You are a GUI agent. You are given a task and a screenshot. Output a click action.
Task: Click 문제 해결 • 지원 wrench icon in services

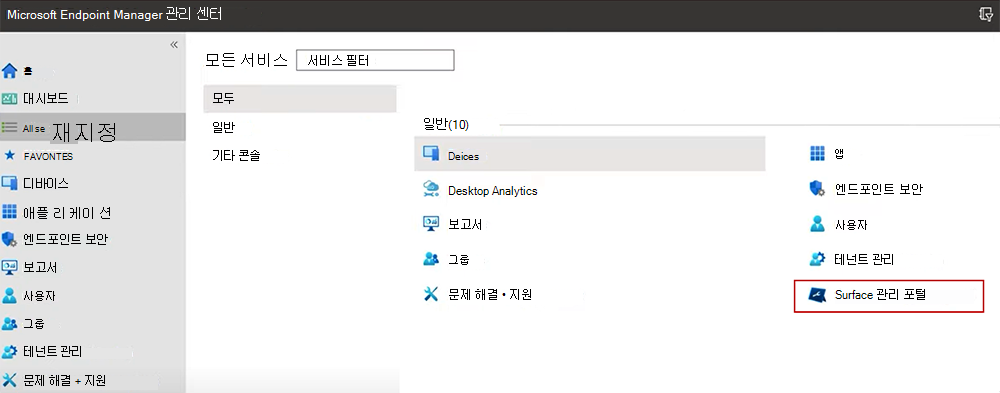coord(431,293)
